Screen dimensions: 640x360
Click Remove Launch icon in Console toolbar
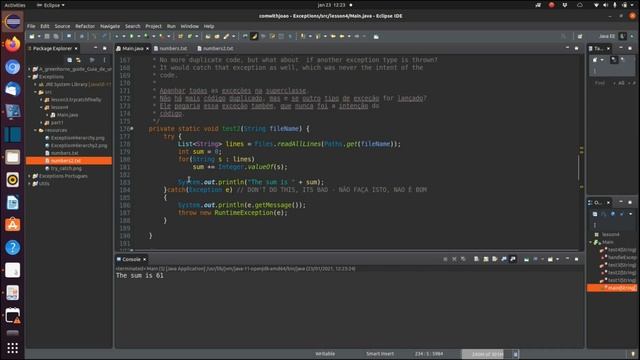454,259
